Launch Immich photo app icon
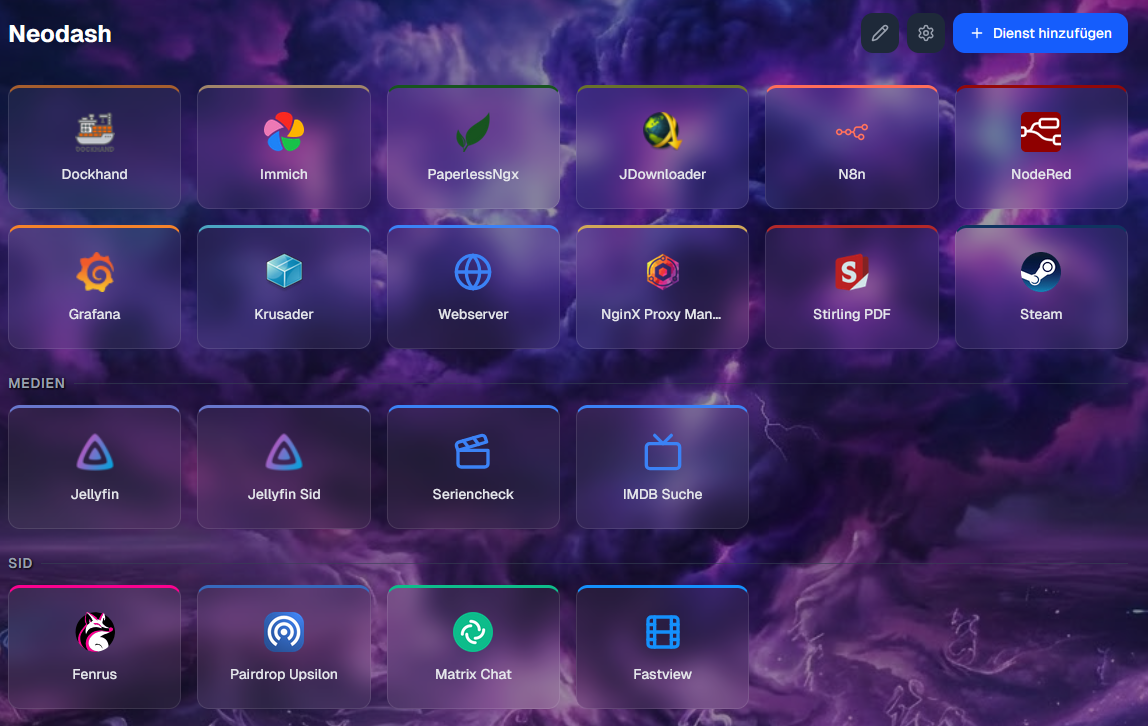Image resolution: width=1148 pixels, height=726 pixels. (284, 132)
